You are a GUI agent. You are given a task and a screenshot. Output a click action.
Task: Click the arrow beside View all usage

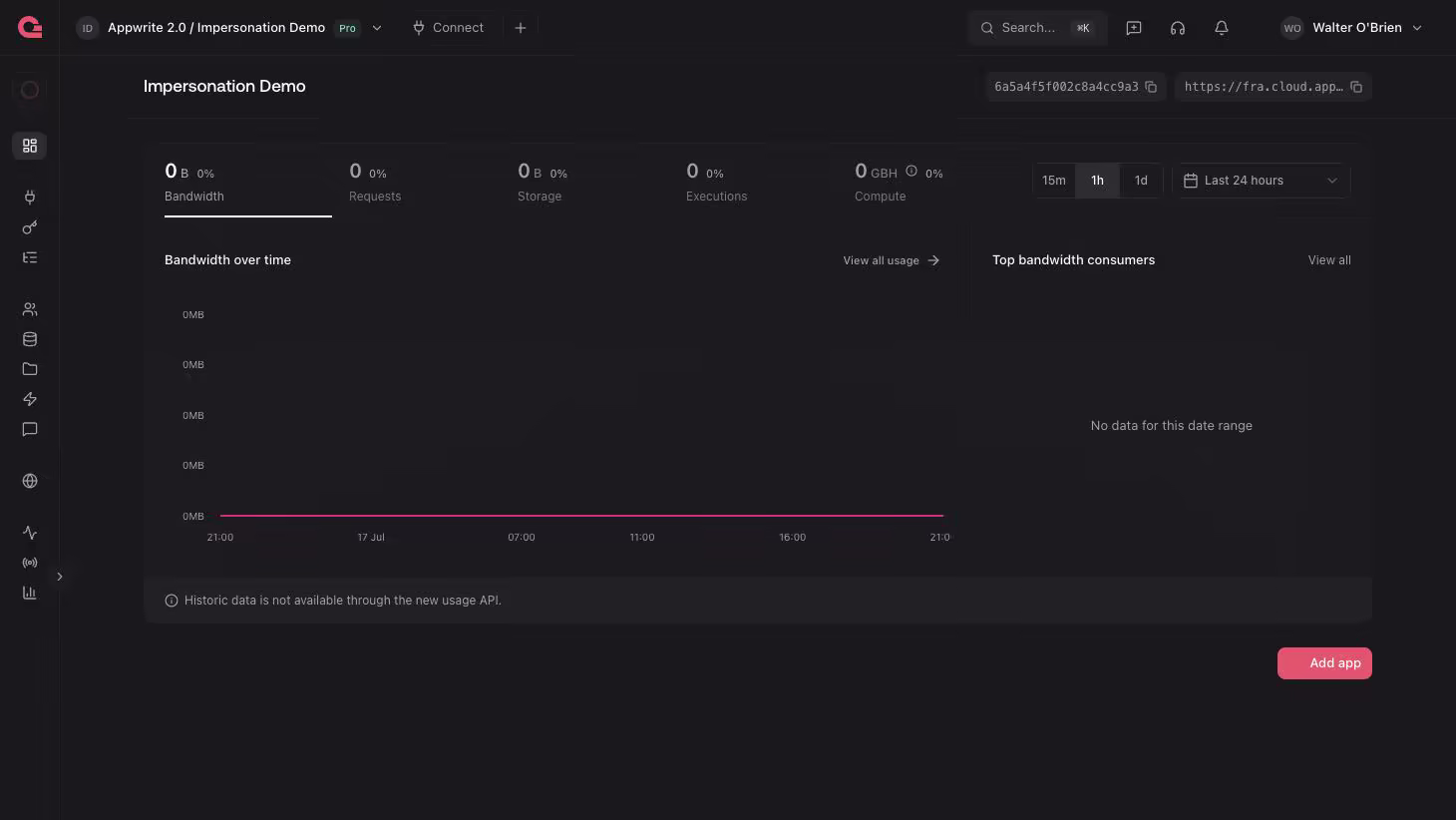point(933,260)
